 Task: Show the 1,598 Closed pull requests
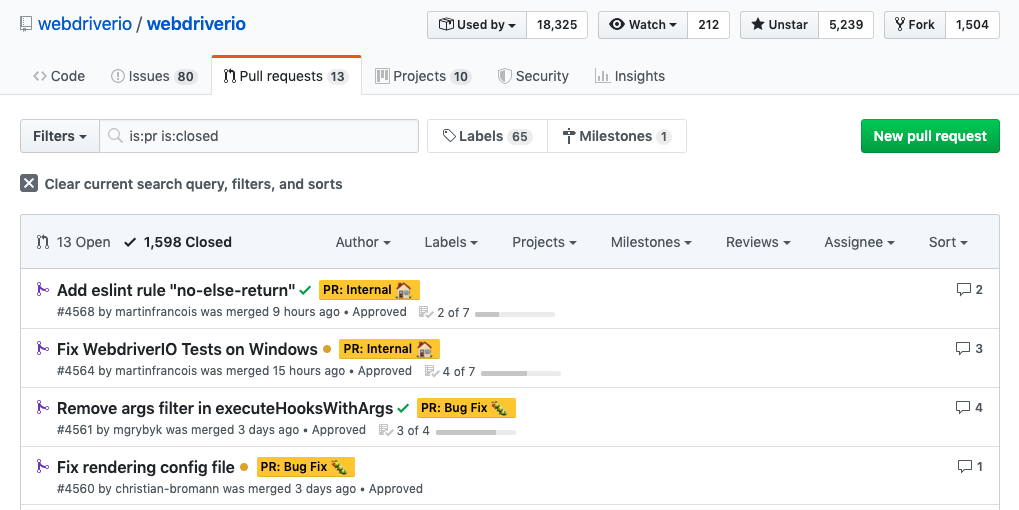coord(178,242)
